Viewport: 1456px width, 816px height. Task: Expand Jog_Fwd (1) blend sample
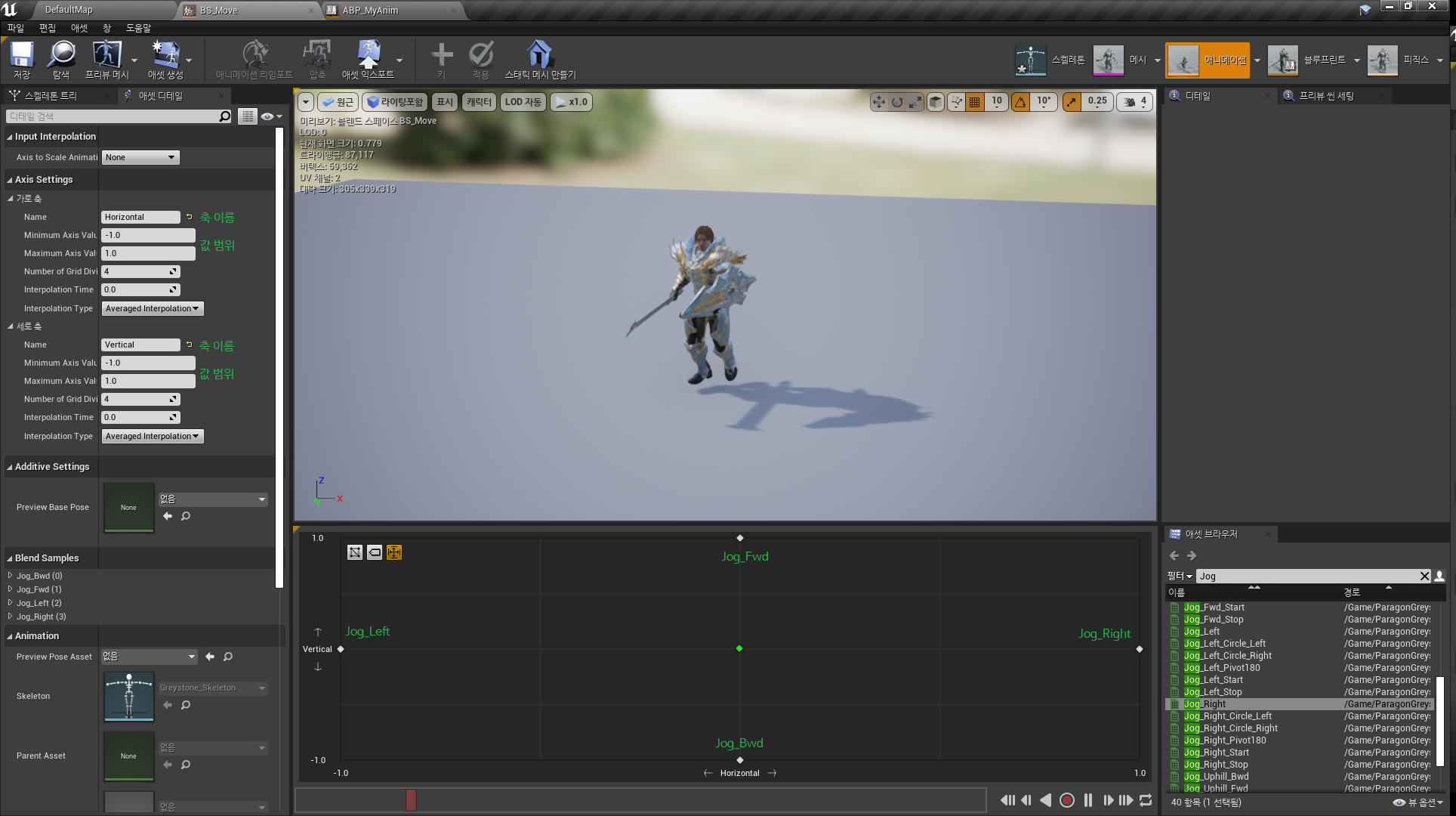[x=11, y=589]
